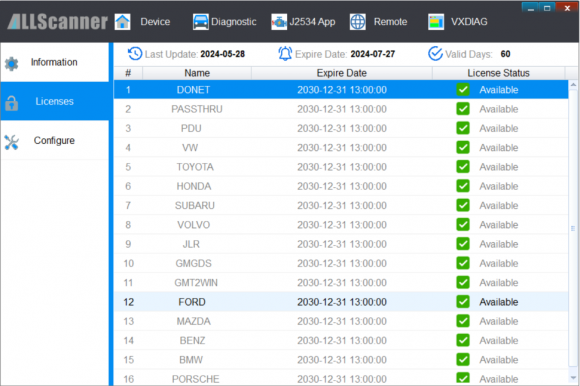Click the Last Update clock icon
This screenshot has width=580, height=386.
pos(135,54)
